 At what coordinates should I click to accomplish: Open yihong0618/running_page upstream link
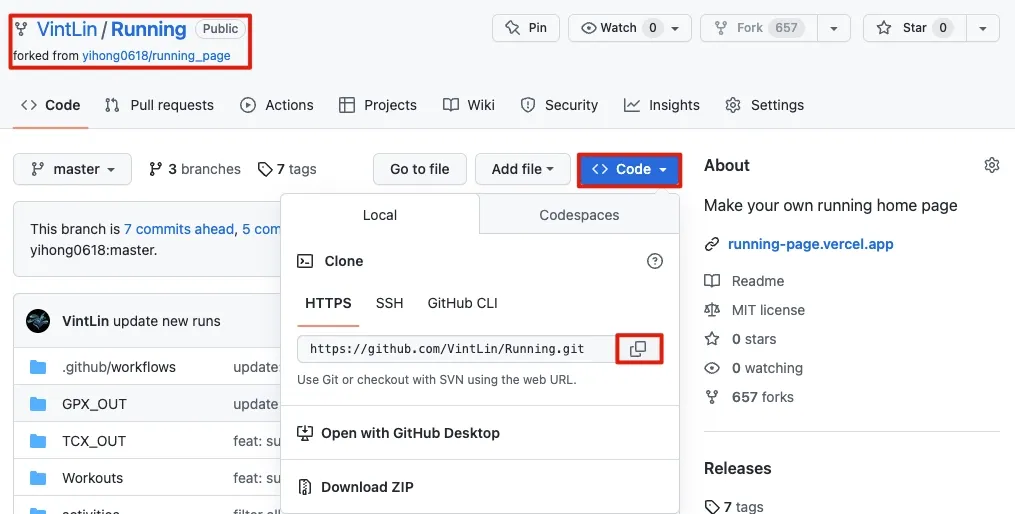[156, 56]
